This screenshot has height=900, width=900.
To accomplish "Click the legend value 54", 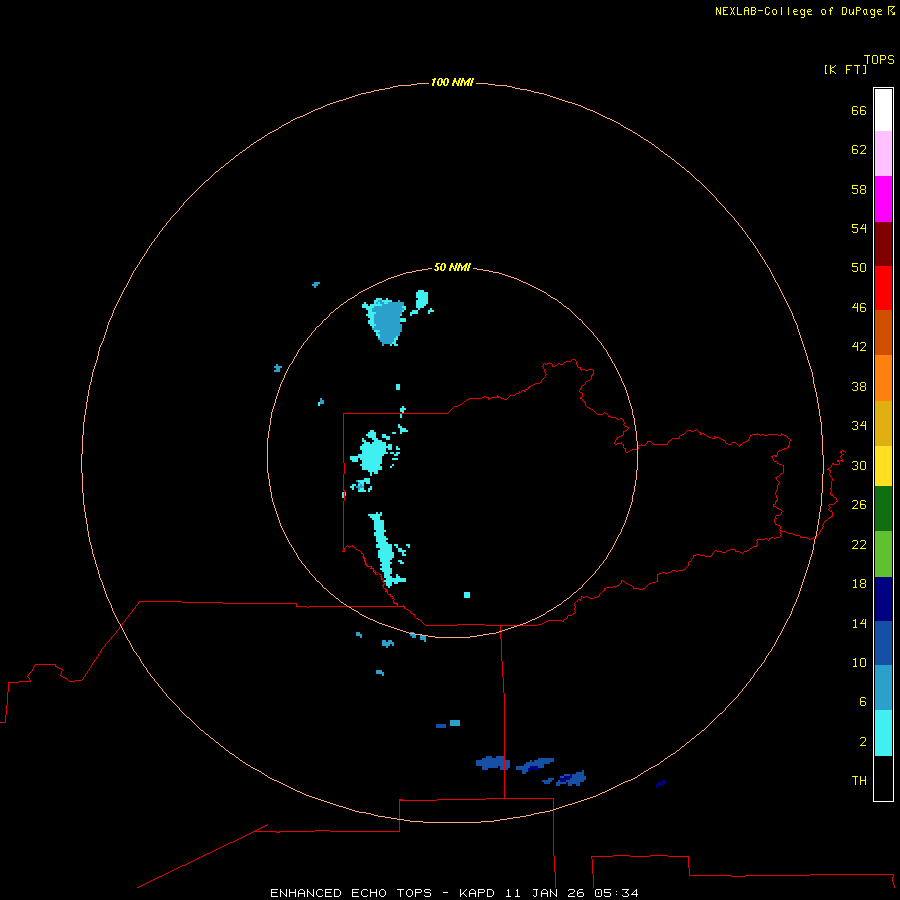I will pyautogui.click(x=859, y=228).
